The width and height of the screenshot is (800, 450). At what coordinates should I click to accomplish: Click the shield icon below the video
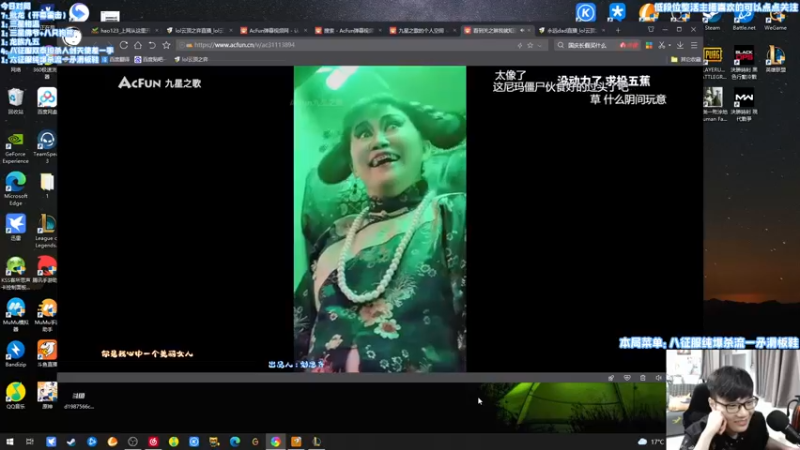[627, 378]
